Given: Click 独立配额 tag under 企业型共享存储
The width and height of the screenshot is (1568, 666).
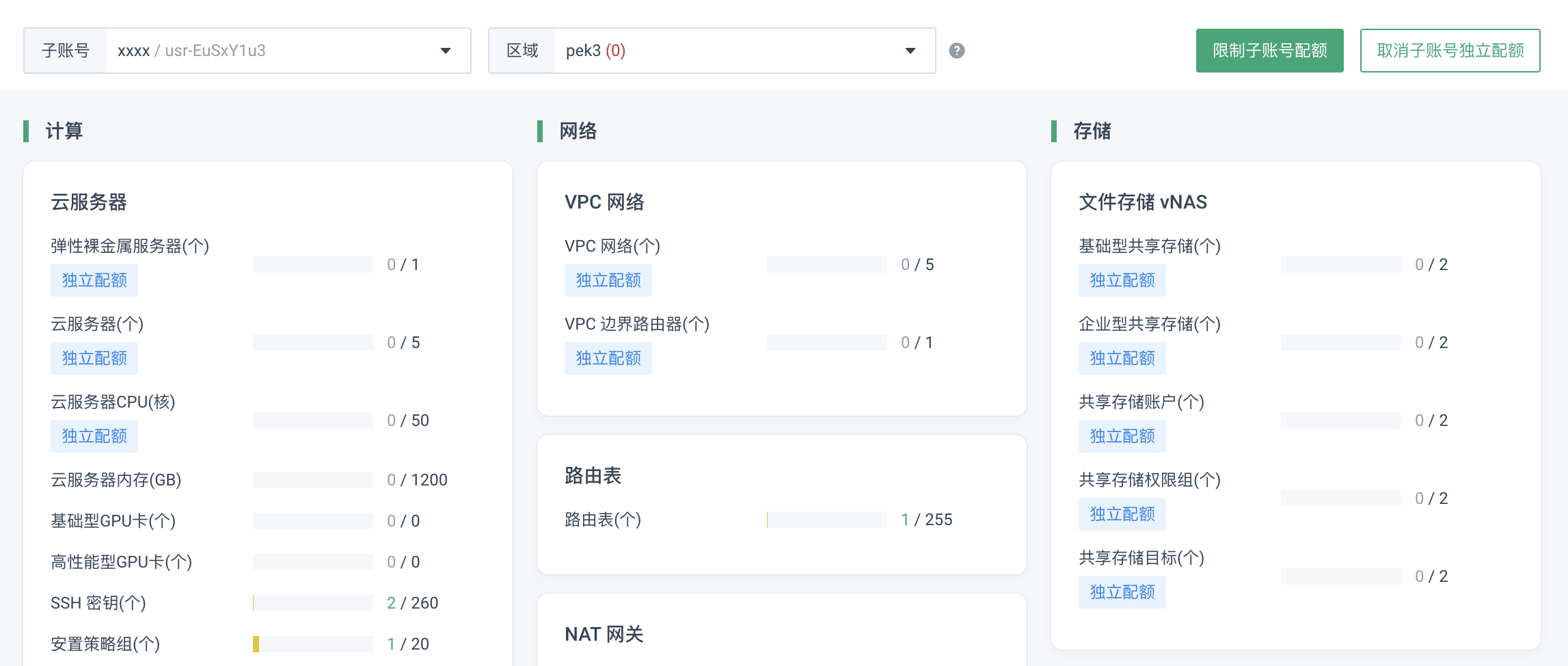Looking at the screenshot, I should pyautogui.click(x=1122, y=358).
